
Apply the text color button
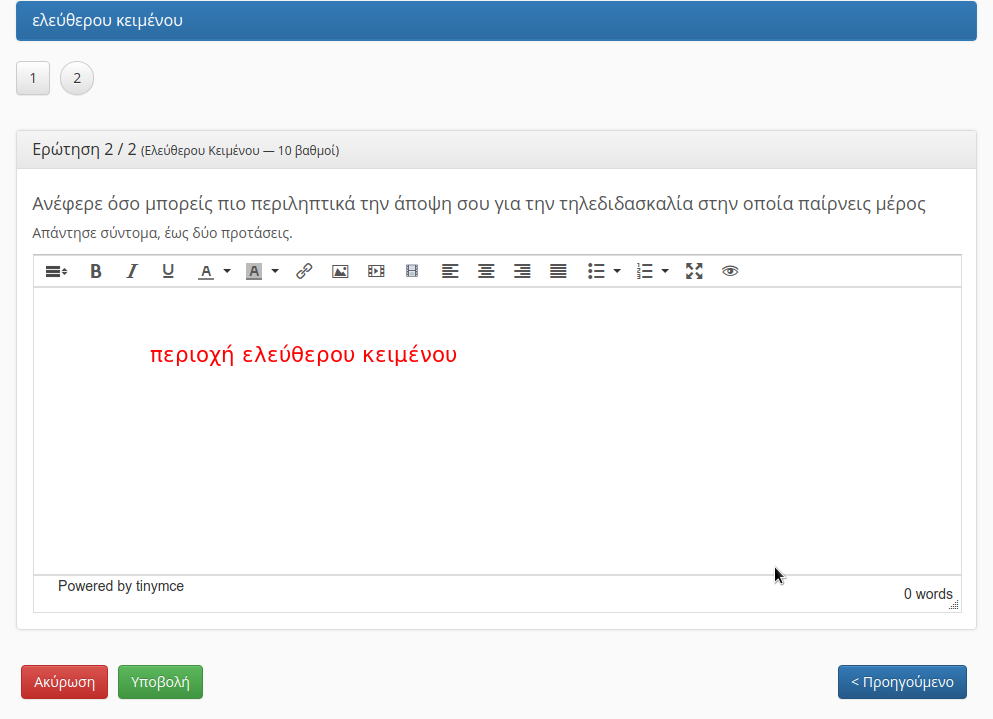[x=206, y=271]
